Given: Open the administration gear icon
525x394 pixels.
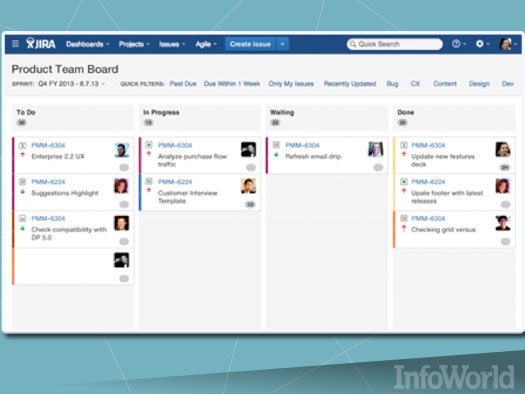Looking at the screenshot, I should tap(479, 44).
